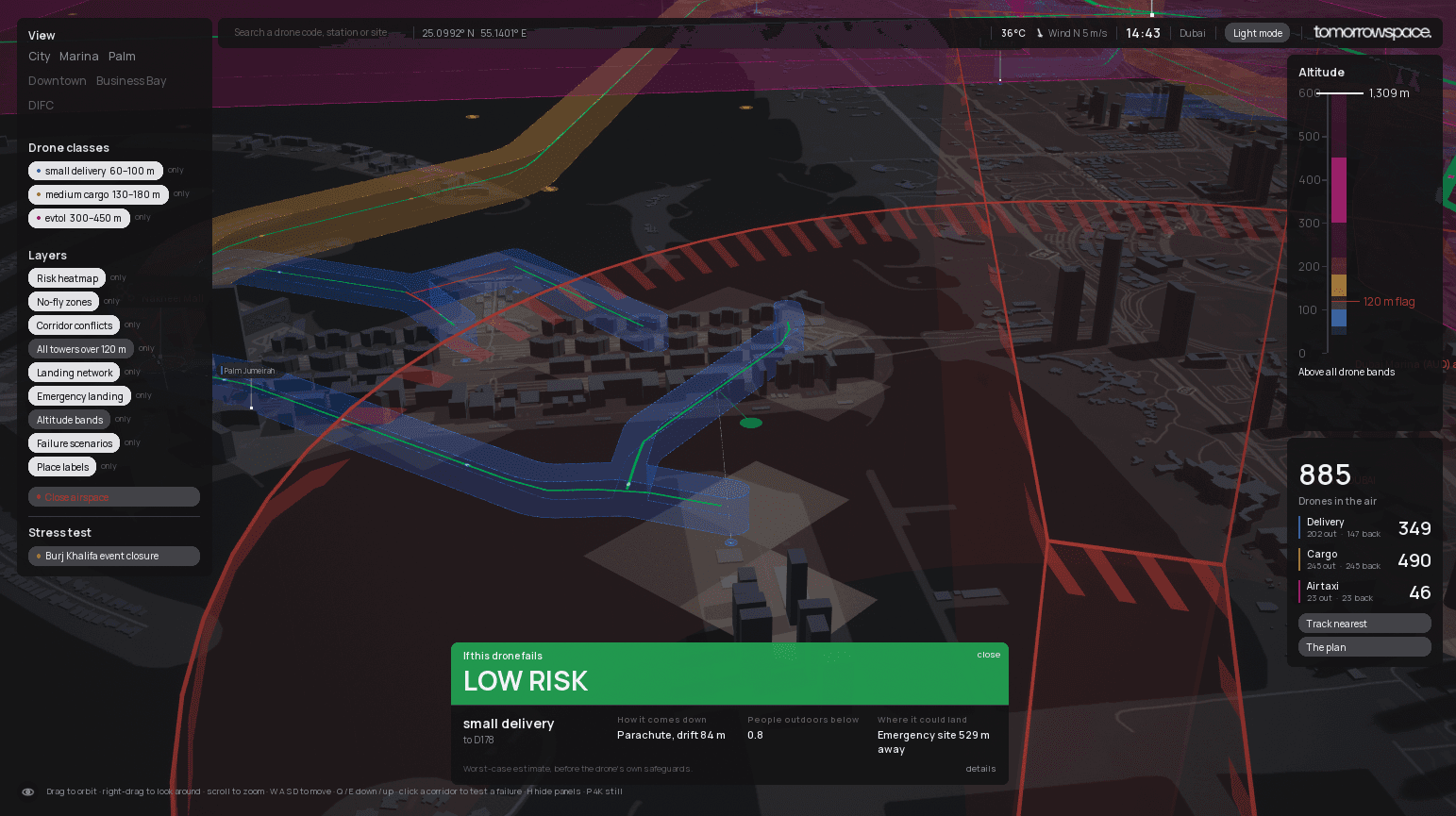Click the Track nearest button
This screenshot has width=1456, height=816.
[1364, 624]
